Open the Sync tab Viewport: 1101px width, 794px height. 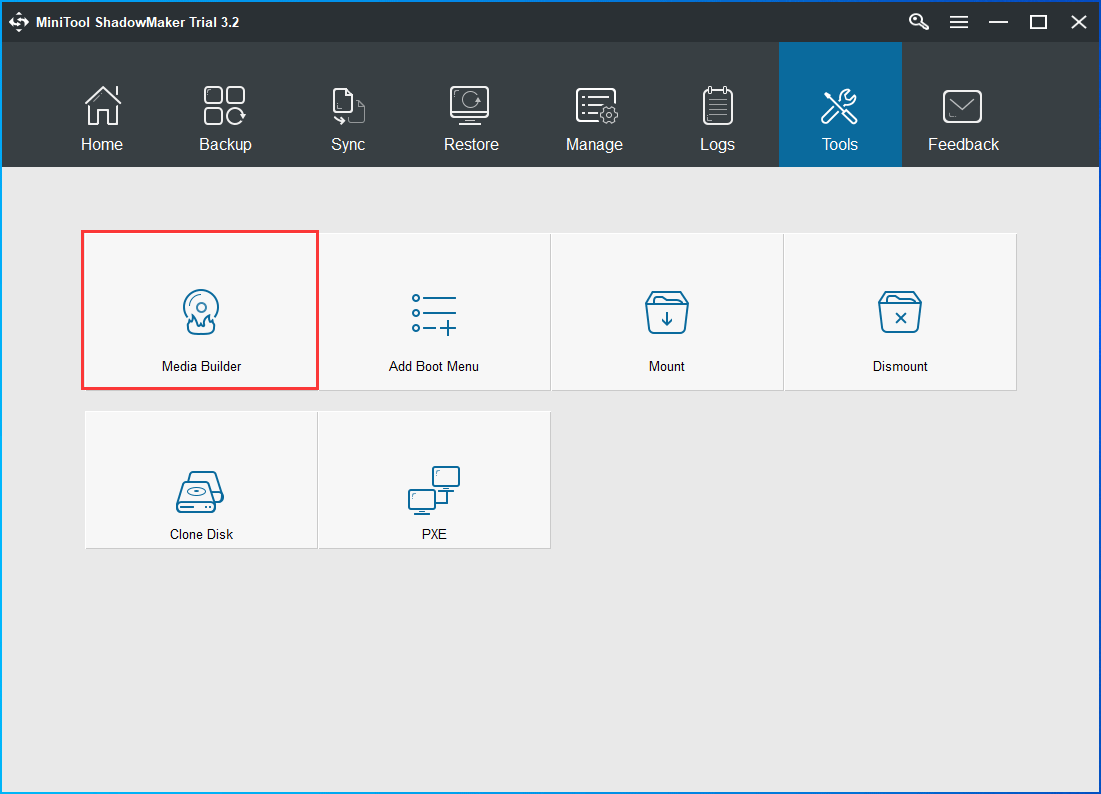(348, 118)
